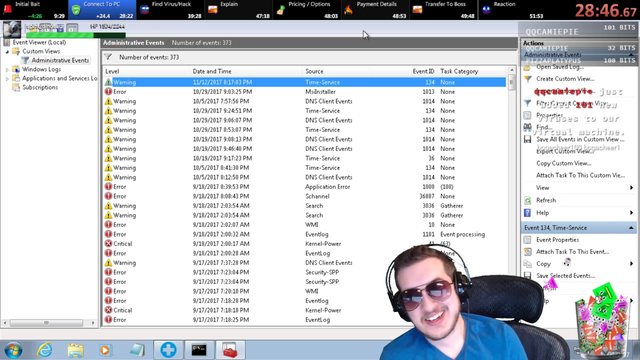
Task: Sort by the Event ID column header
Action: [423, 71]
